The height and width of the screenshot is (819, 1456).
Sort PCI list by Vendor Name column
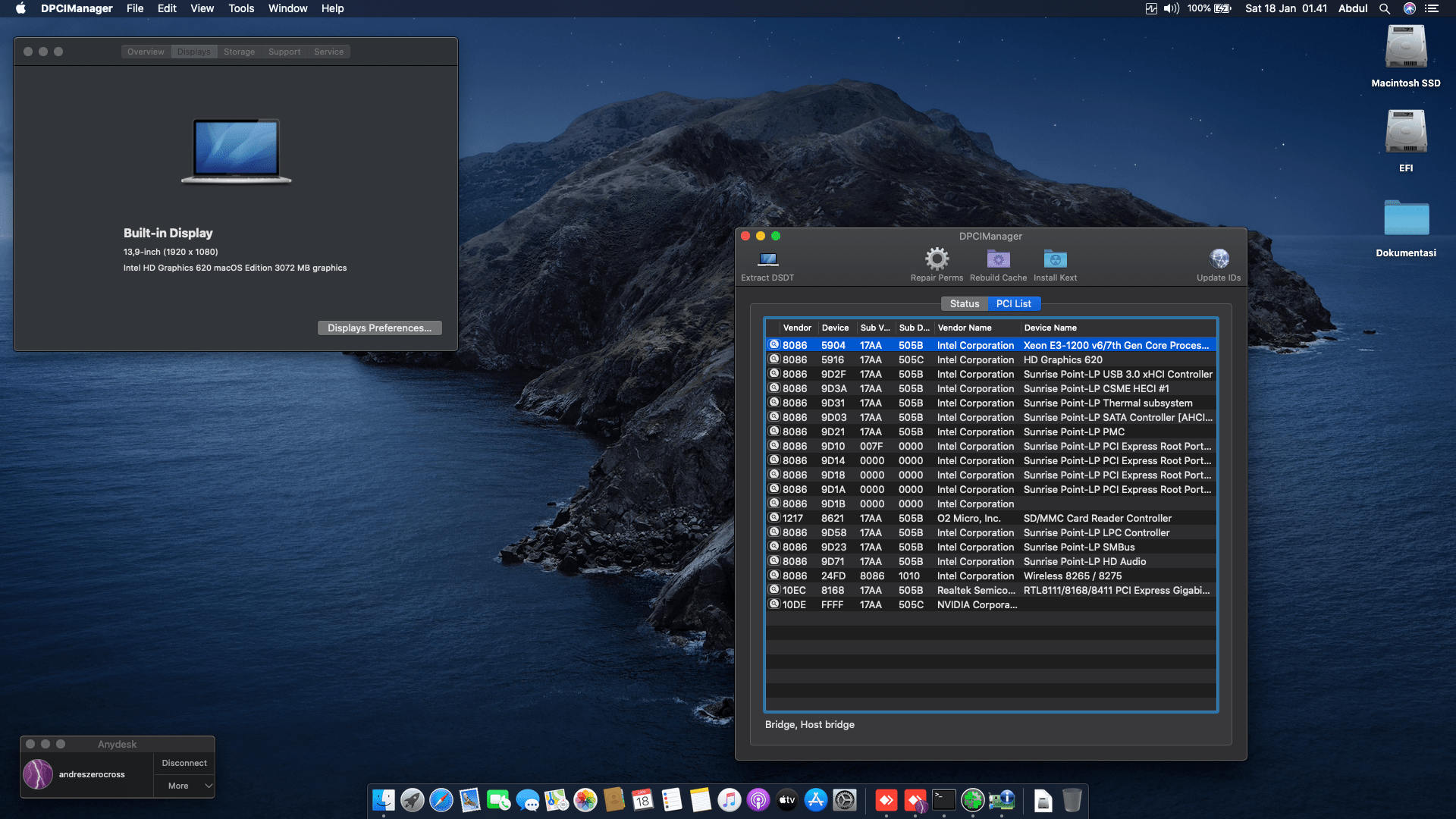click(976, 328)
